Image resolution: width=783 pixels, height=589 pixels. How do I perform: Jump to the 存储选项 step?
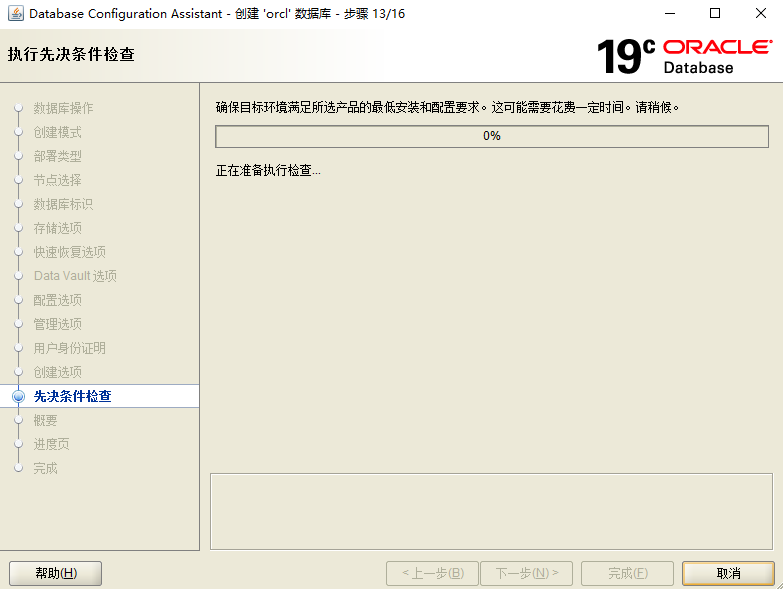click(57, 228)
